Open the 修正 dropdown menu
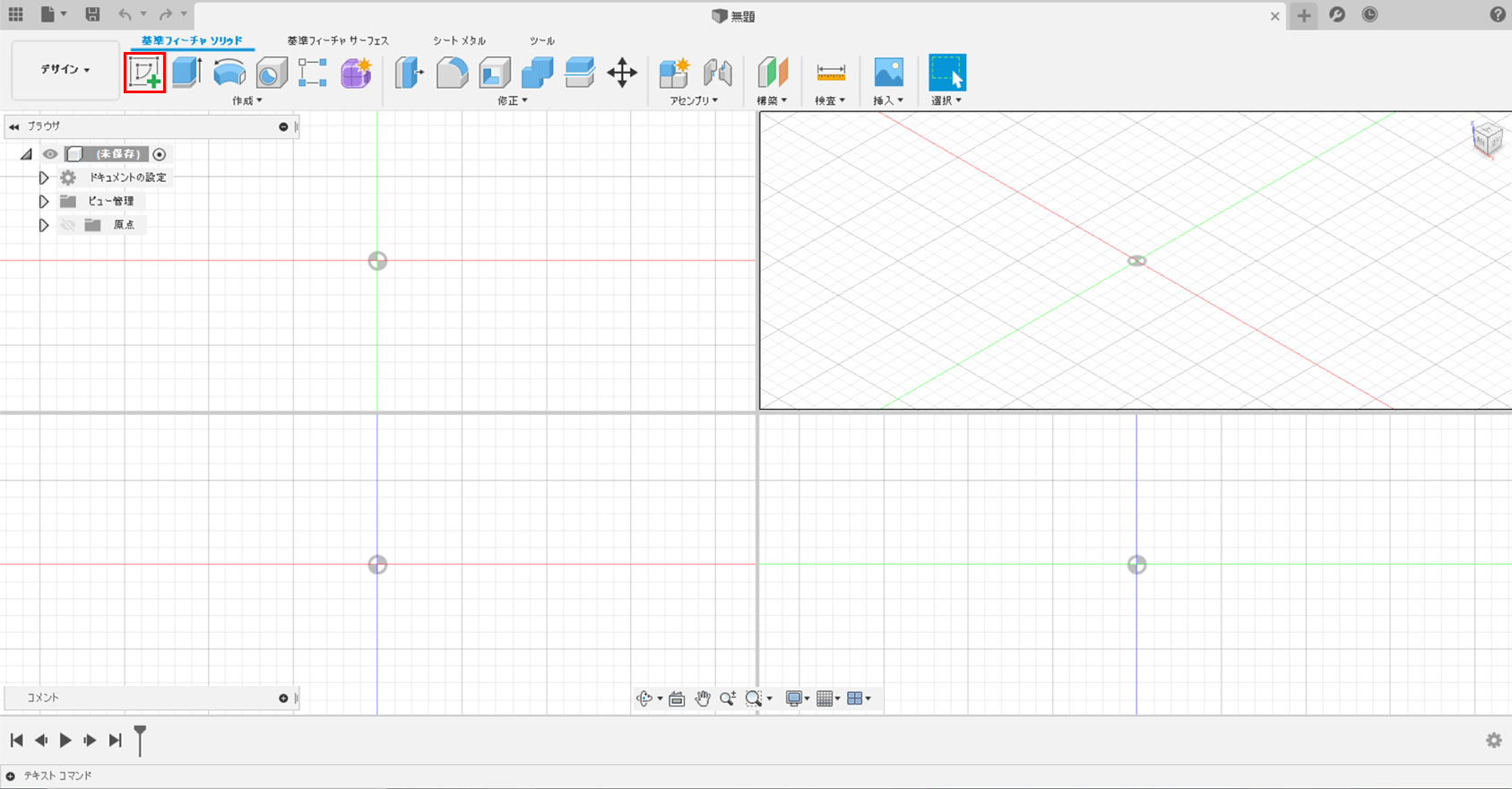This screenshot has width=1512, height=789. tap(513, 101)
